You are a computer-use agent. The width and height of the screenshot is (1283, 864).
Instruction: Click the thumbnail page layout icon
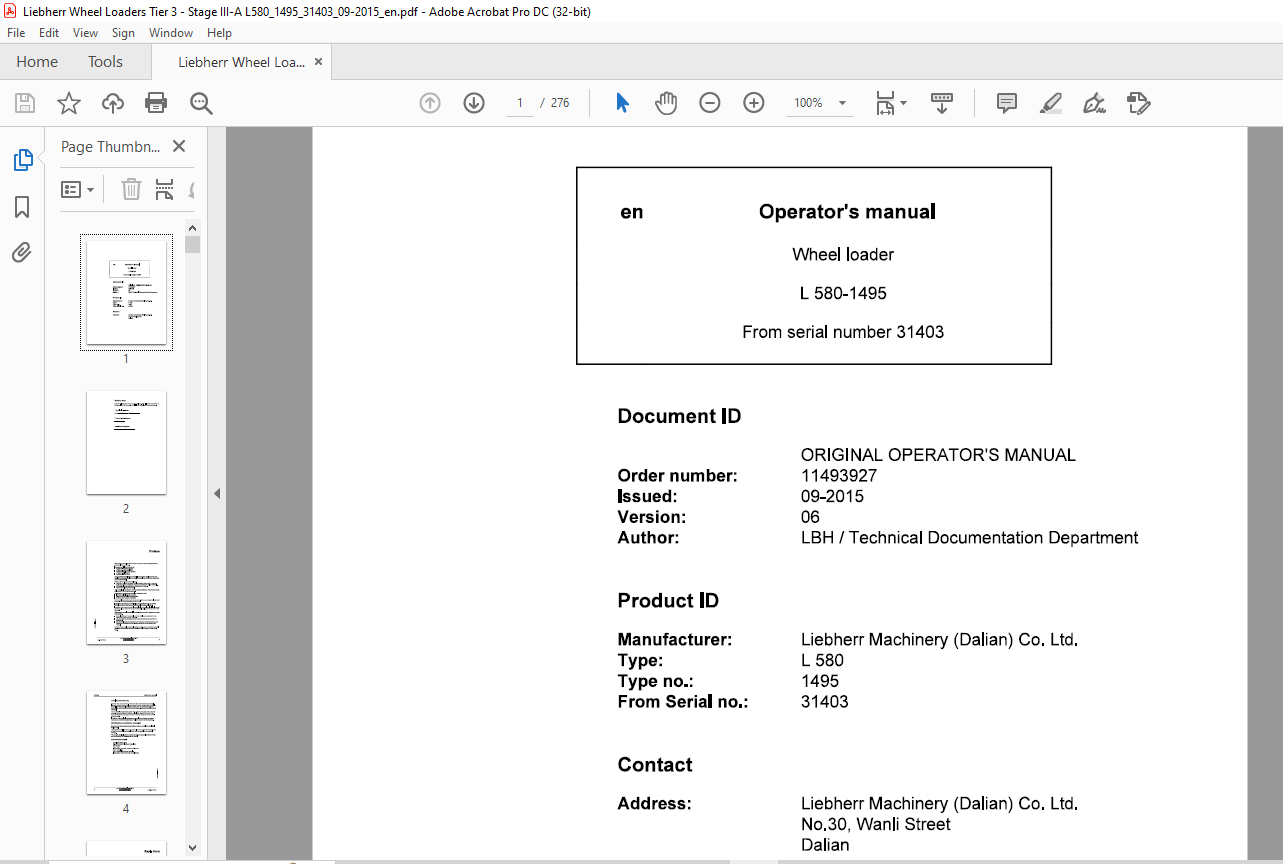pos(165,189)
